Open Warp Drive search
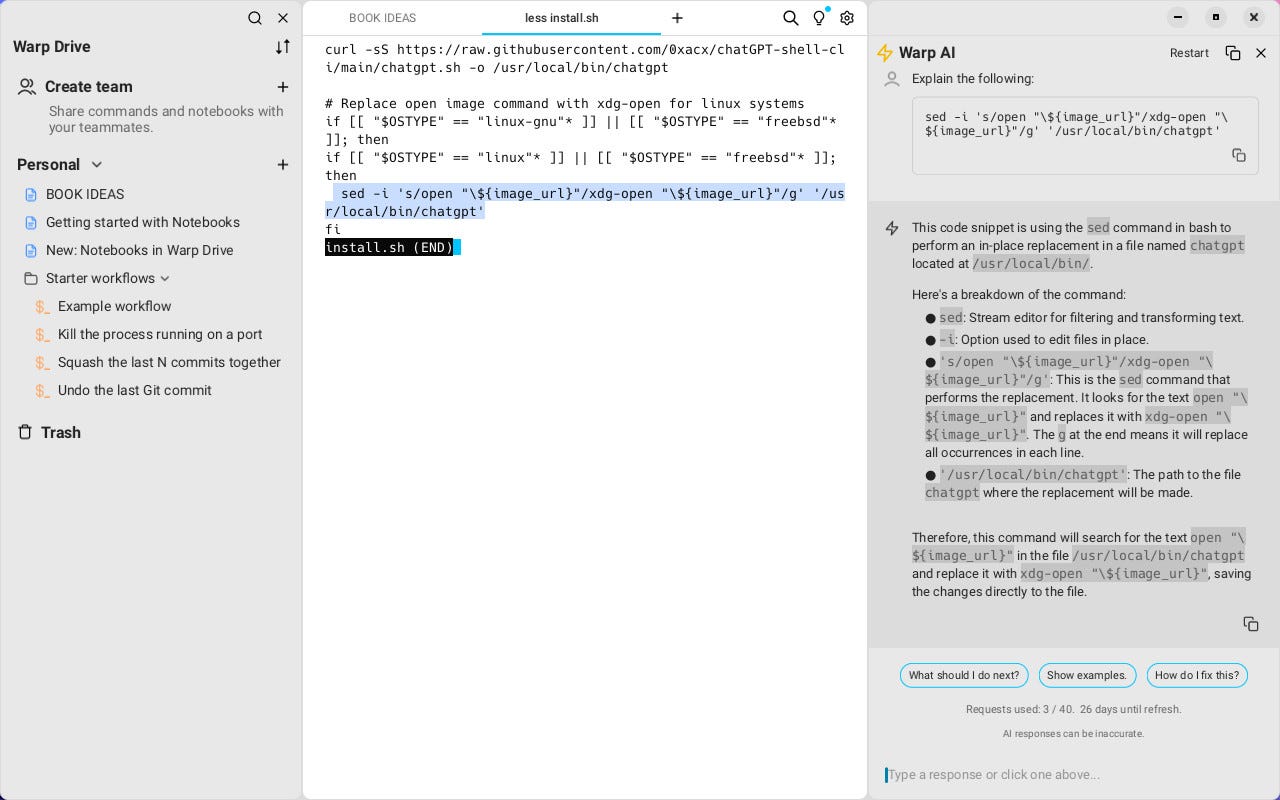 point(255,18)
